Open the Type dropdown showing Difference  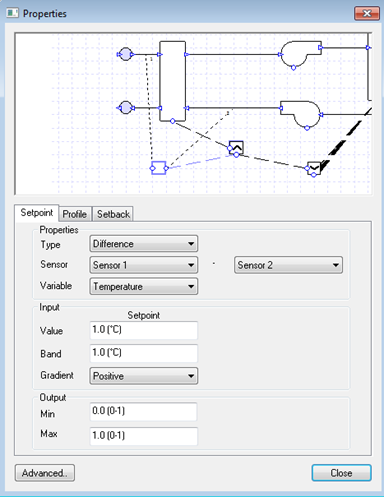tap(144, 244)
